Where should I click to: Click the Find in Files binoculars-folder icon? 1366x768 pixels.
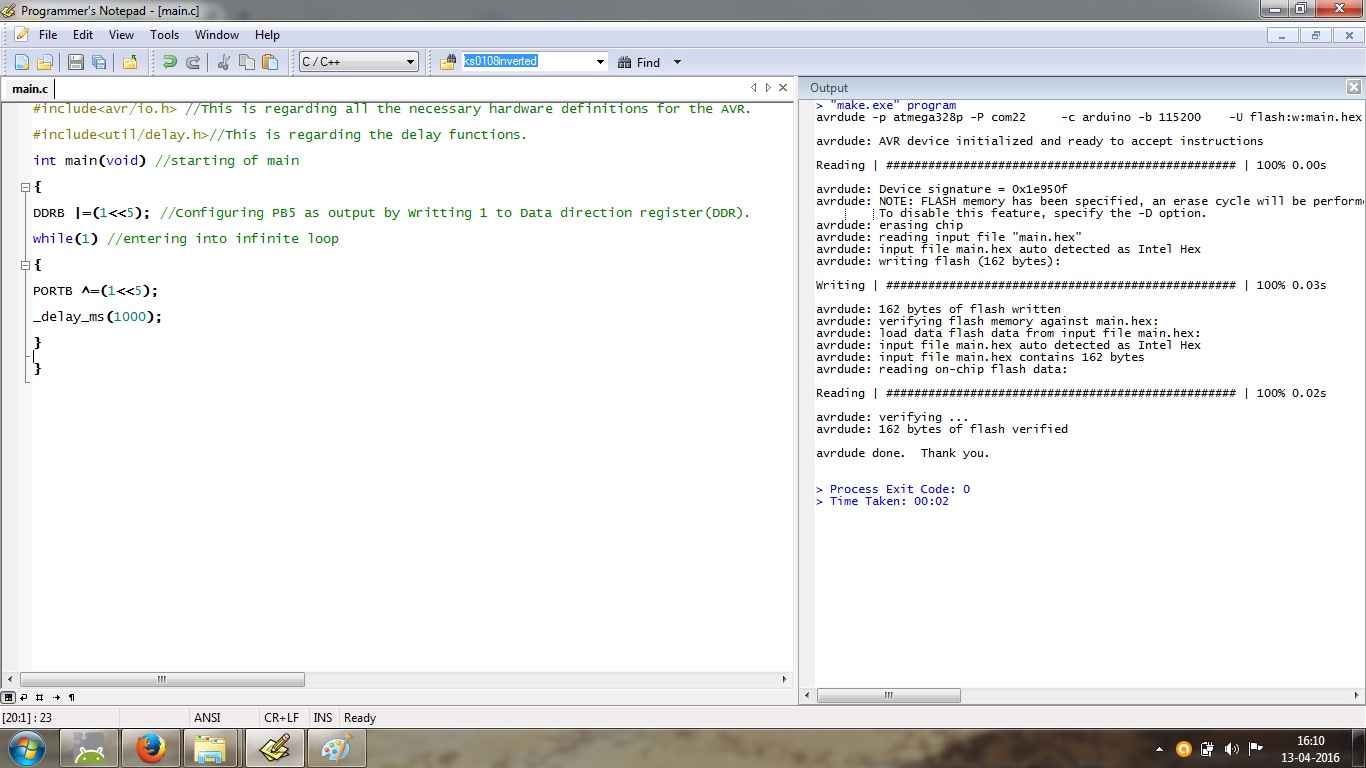[448, 62]
